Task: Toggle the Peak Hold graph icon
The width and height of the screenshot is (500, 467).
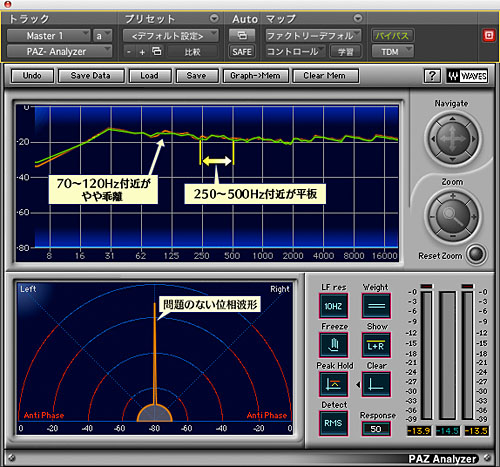Action: pos(333,384)
